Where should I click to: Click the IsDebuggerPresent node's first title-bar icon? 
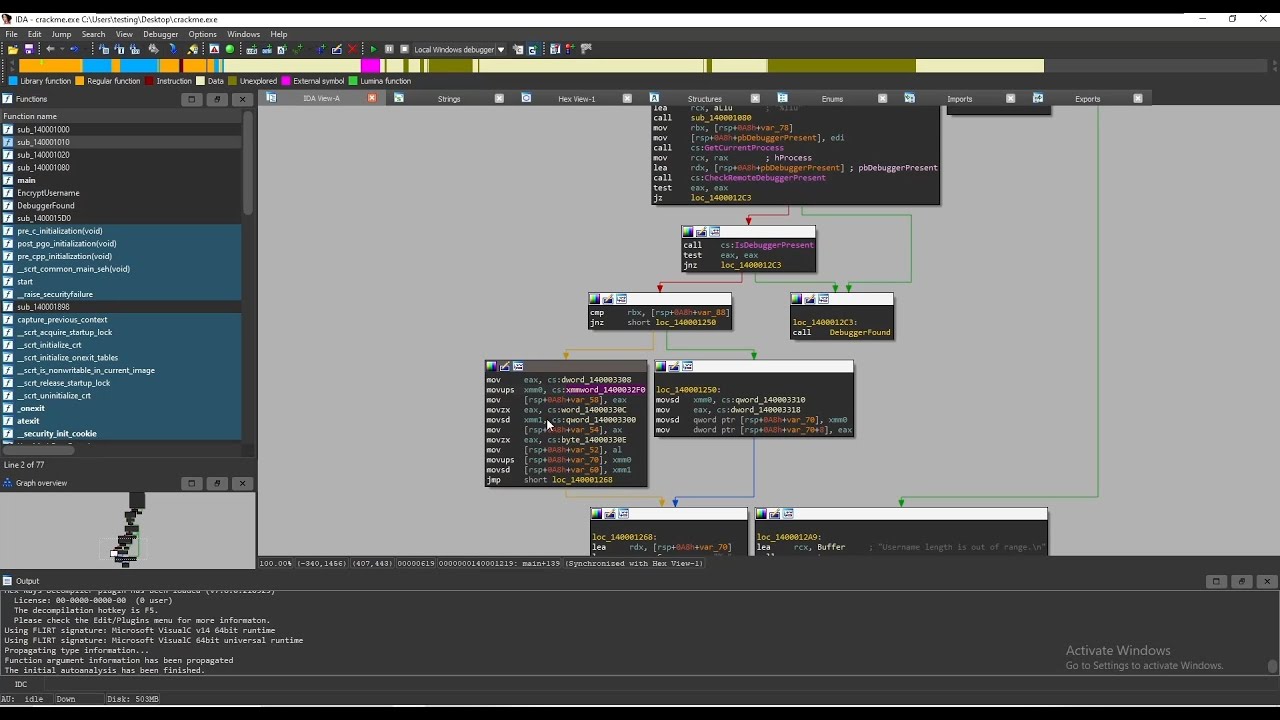coord(688,232)
